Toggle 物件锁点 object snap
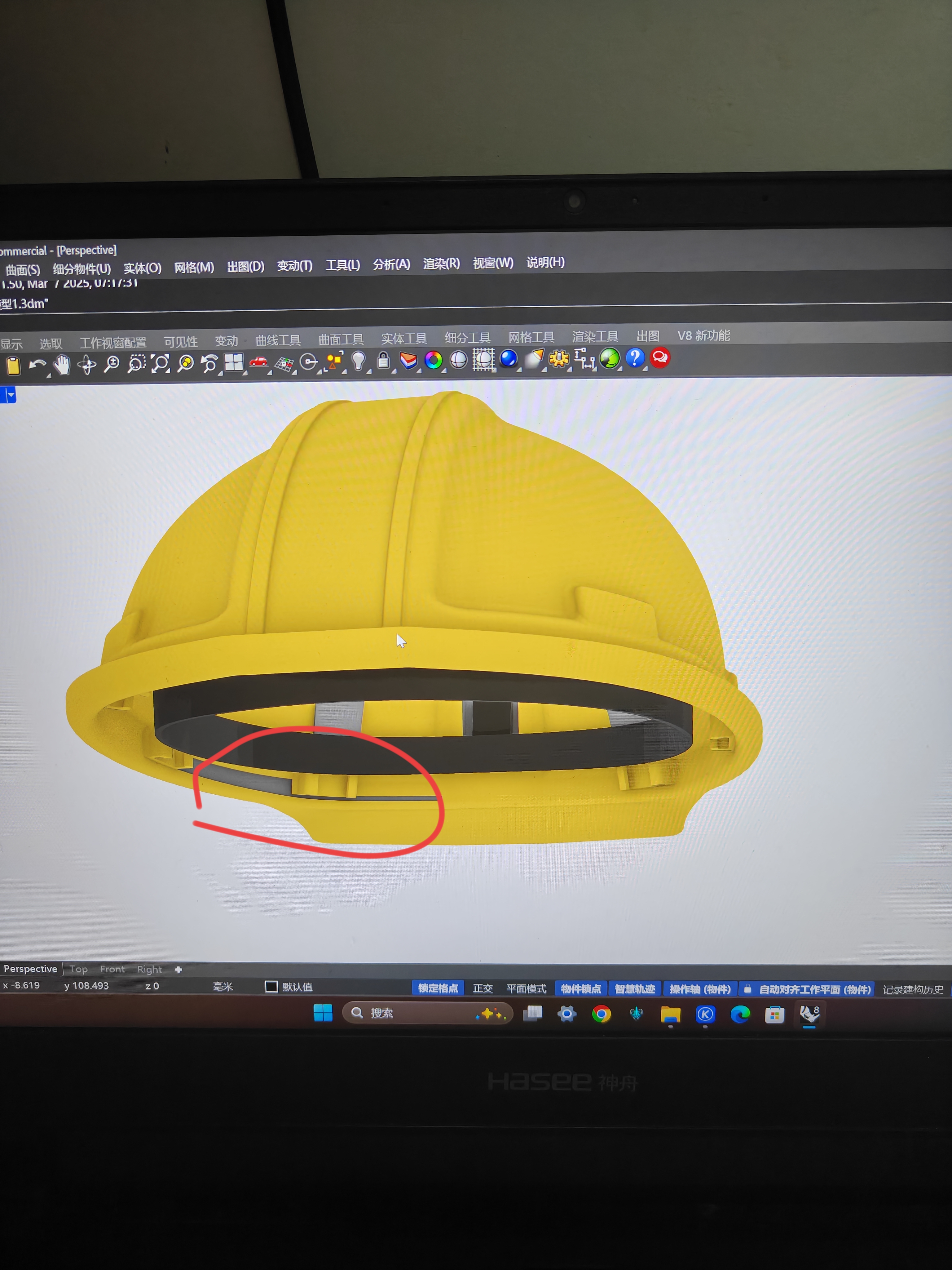Screen dimensions: 952x1270 581,989
